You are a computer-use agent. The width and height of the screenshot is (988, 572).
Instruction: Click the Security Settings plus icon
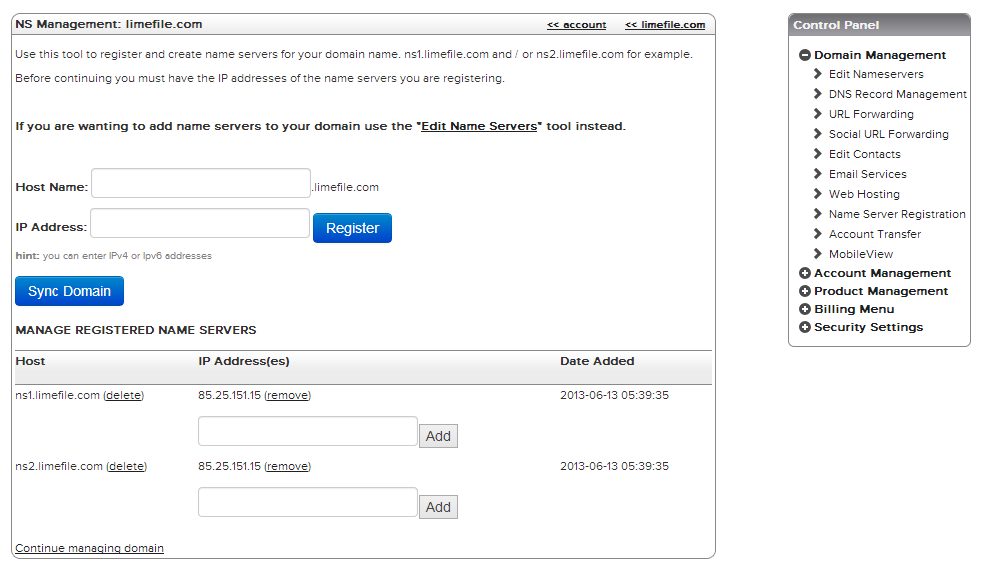coord(805,327)
